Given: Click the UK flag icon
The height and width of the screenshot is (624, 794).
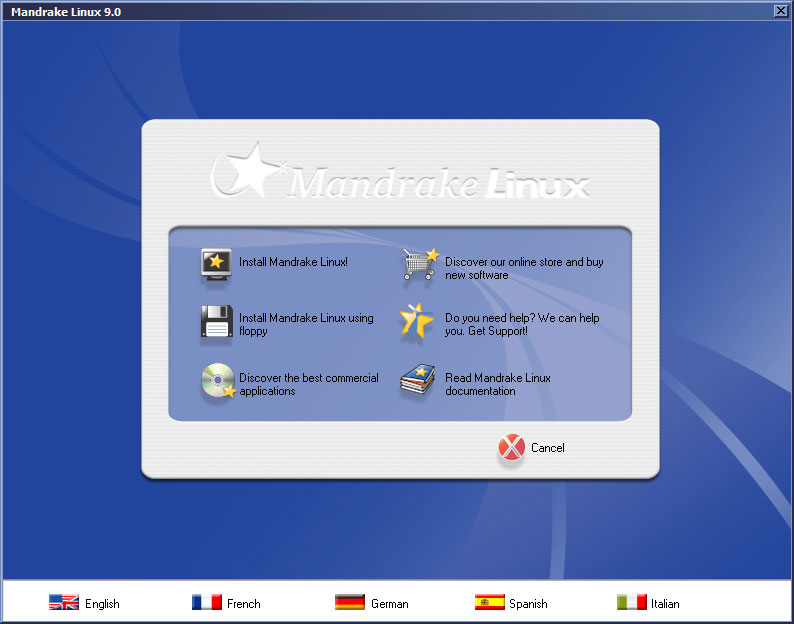Looking at the screenshot, I should tap(64, 602).
